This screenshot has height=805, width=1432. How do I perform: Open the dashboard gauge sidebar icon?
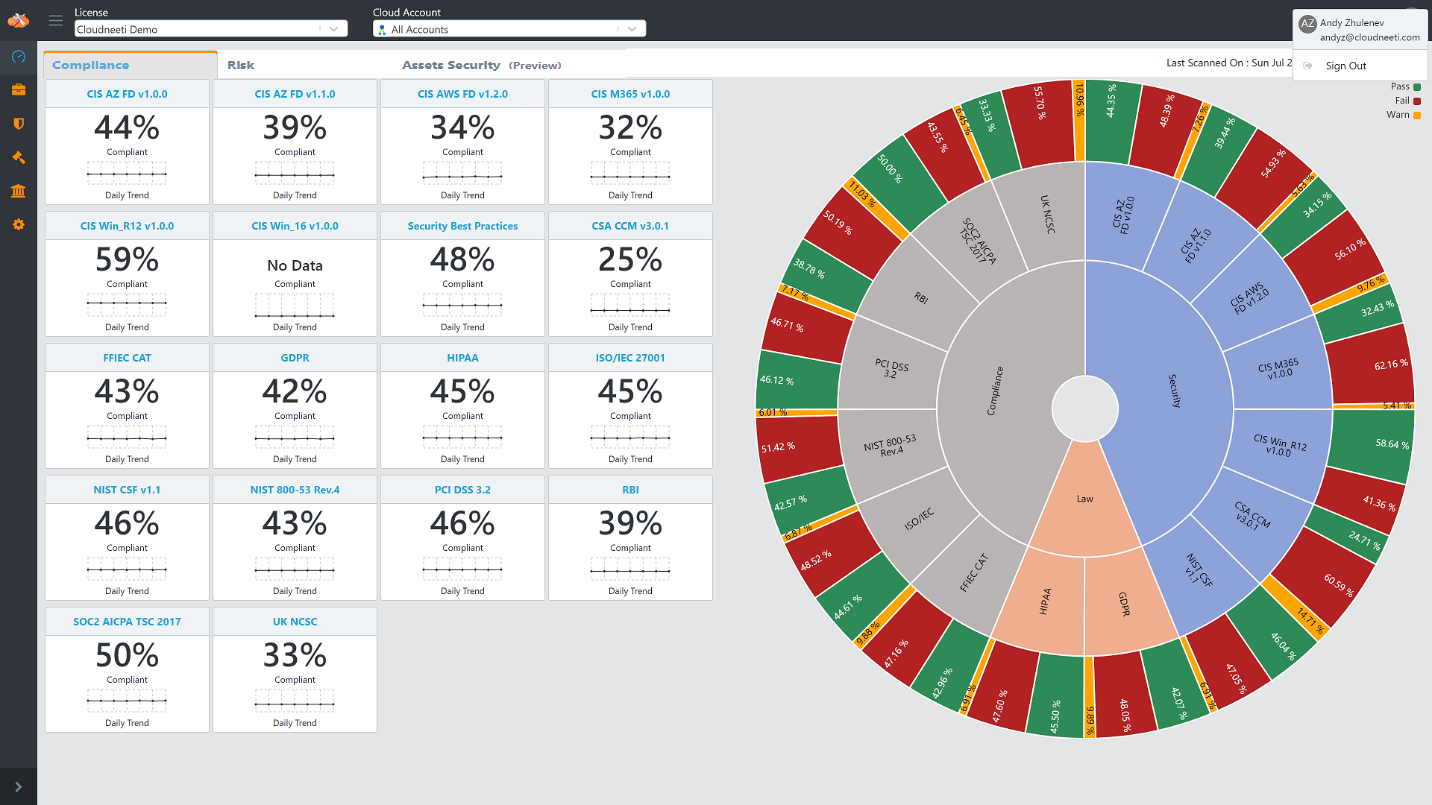click(18, 56)
